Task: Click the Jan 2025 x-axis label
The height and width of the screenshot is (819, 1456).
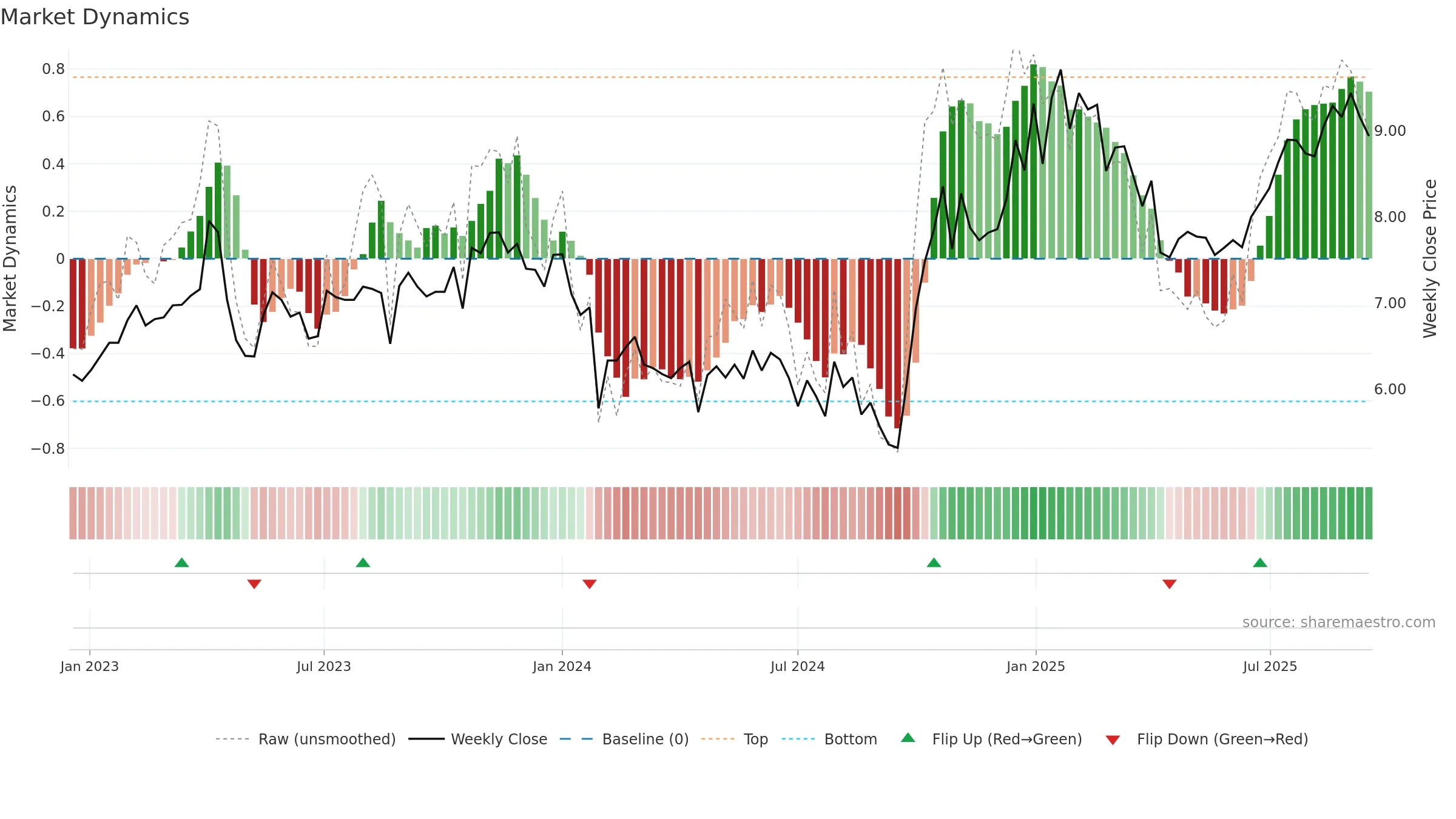Action: pos(1036,666)
